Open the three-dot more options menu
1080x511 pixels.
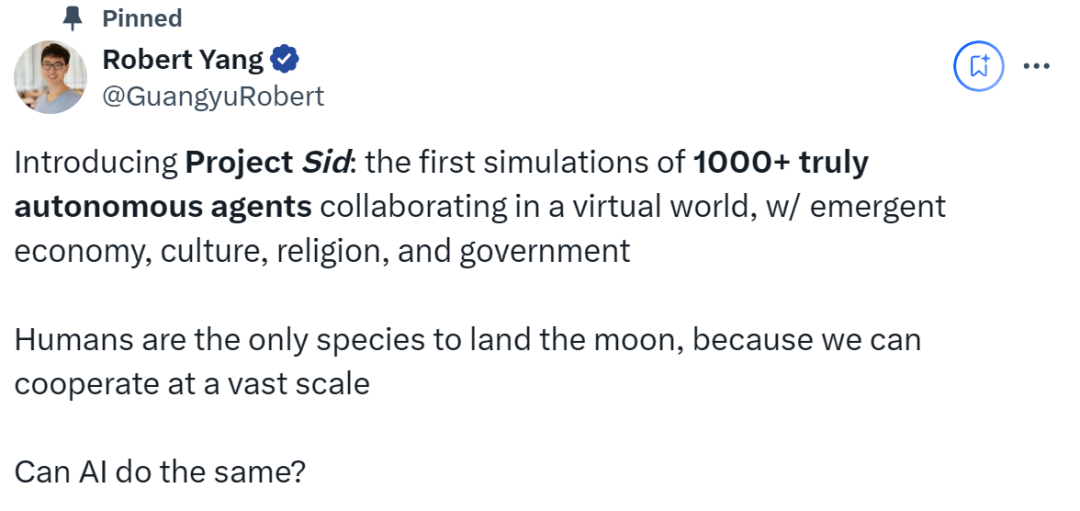1035,66
